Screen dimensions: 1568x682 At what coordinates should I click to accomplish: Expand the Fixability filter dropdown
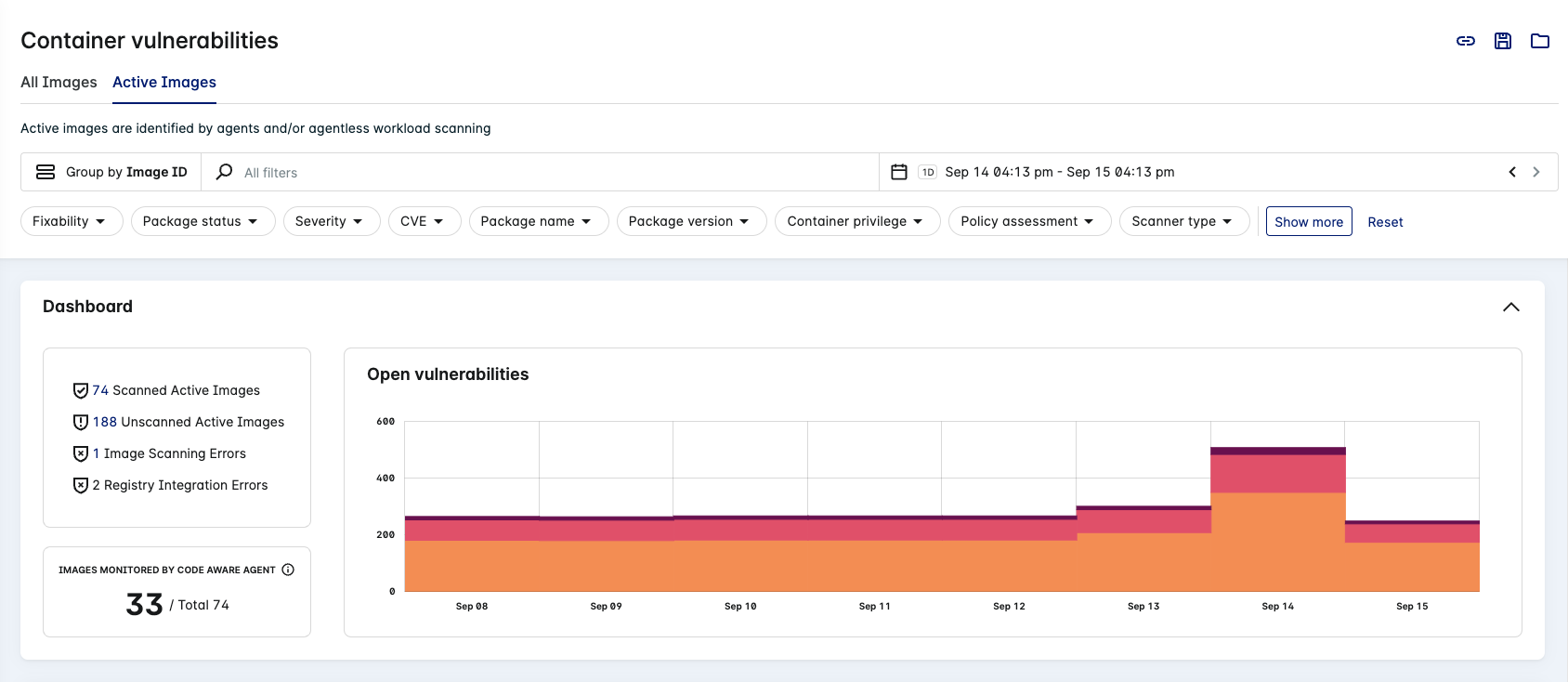pyautogui.click(x=71, y=221)
